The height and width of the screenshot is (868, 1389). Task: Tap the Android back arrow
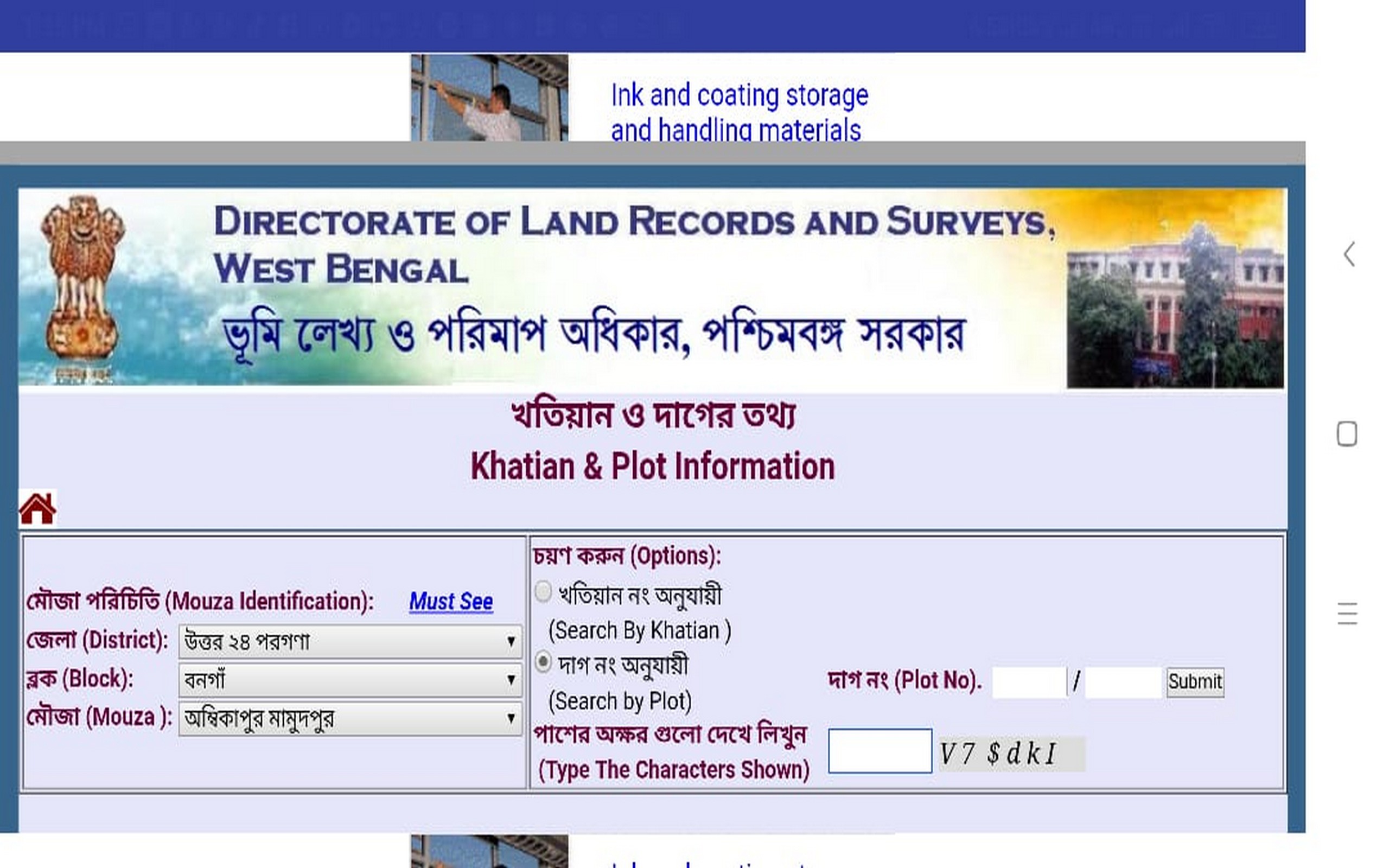pos(1349,254)
